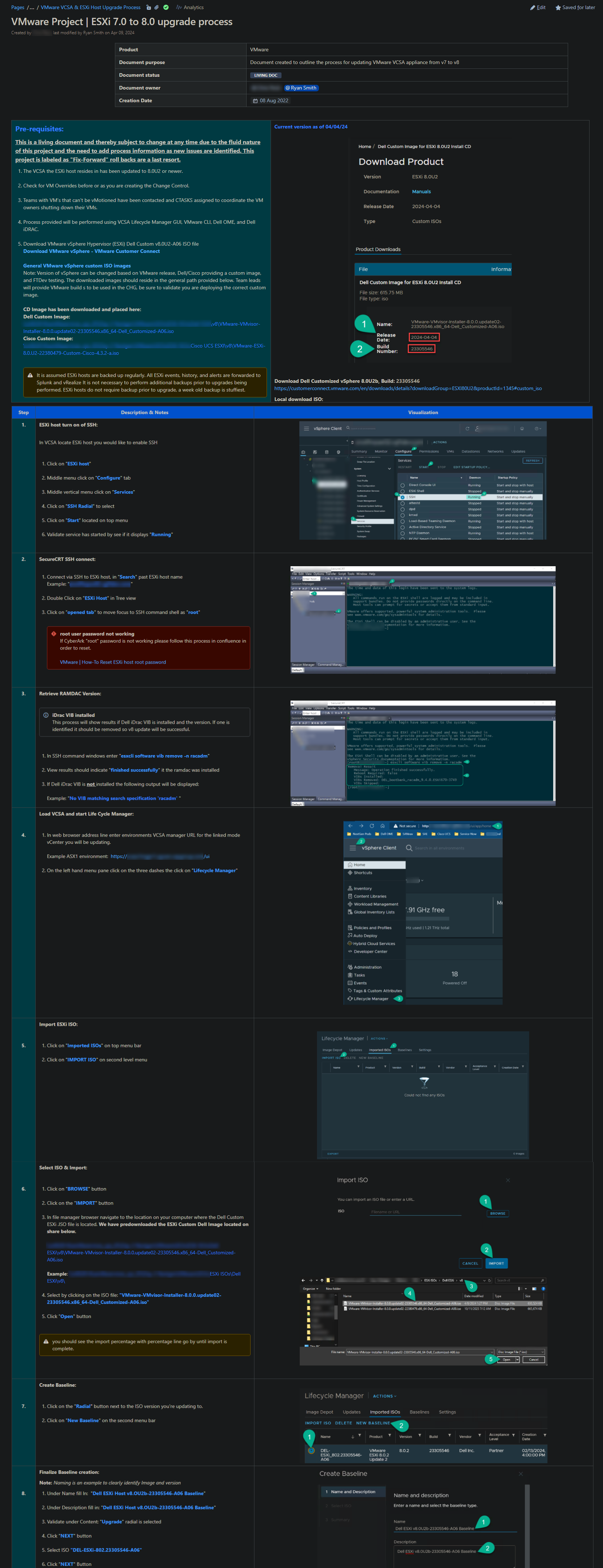Viewport: 603px width, 1568px height.
Task: Open the SecureCRT racadm screenshot in step 3
Action: tap(423, 754)
